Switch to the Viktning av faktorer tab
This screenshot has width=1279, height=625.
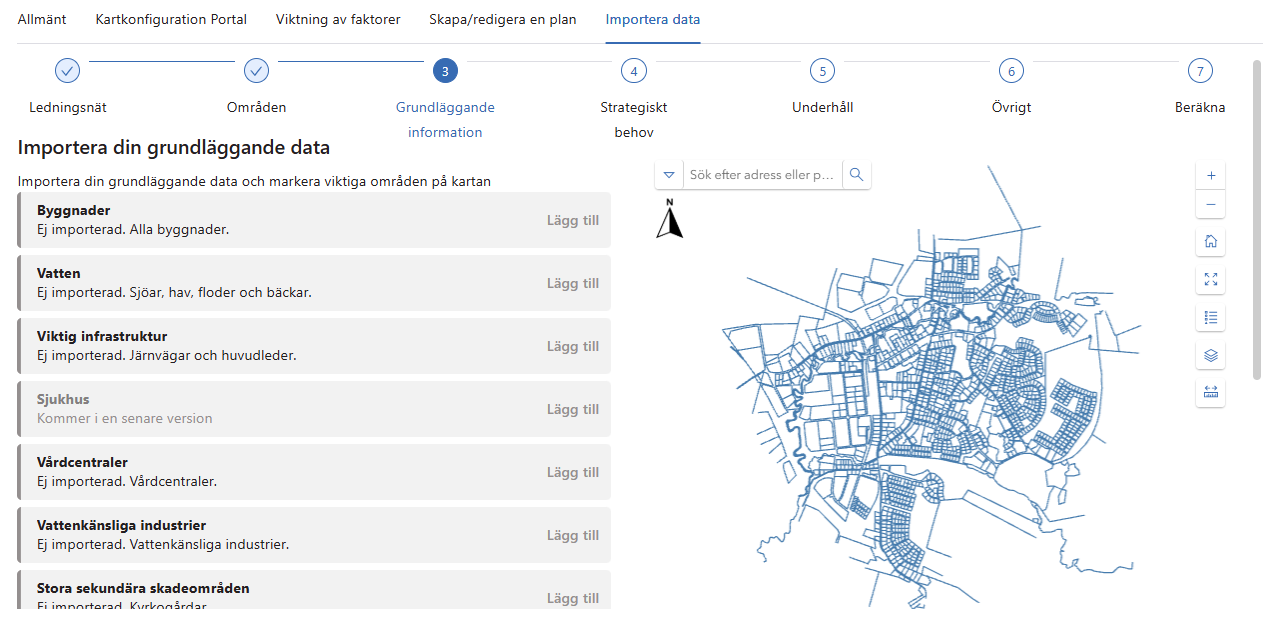click(338, 19)
